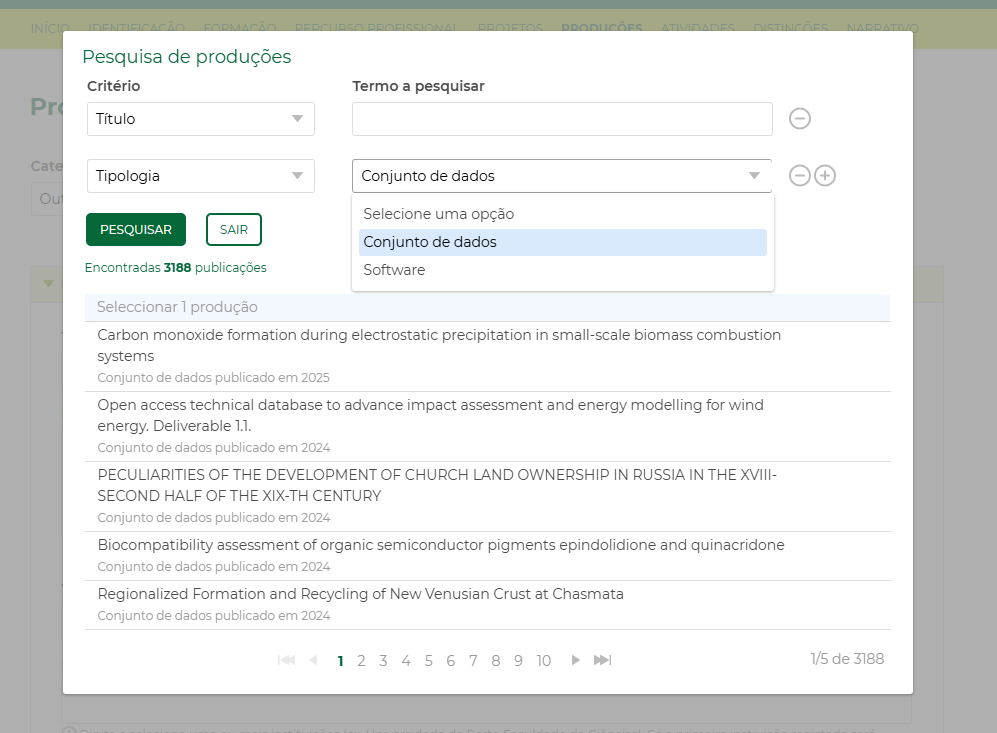The image size is (997, 733).
Task: Remove the Tipologia criterion row
Action: pyautogui.click(x=799, y=175)
